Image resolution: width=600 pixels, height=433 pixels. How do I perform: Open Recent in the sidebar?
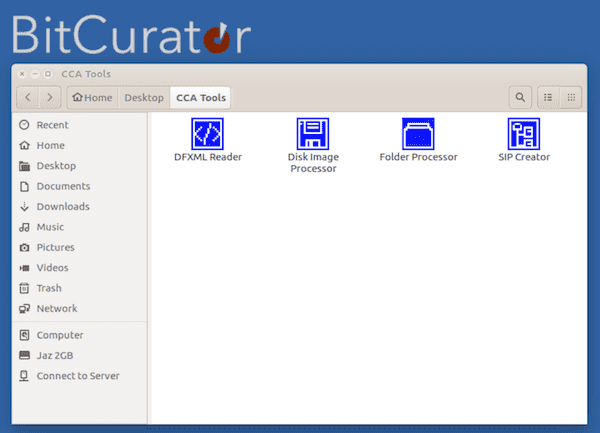click(x=80, y=125)
